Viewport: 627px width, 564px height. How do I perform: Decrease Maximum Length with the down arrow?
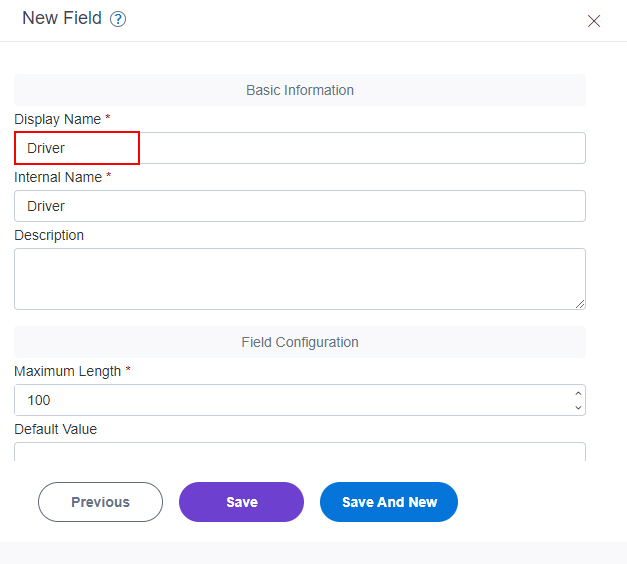pyautogui.click(x=578, y=407)
